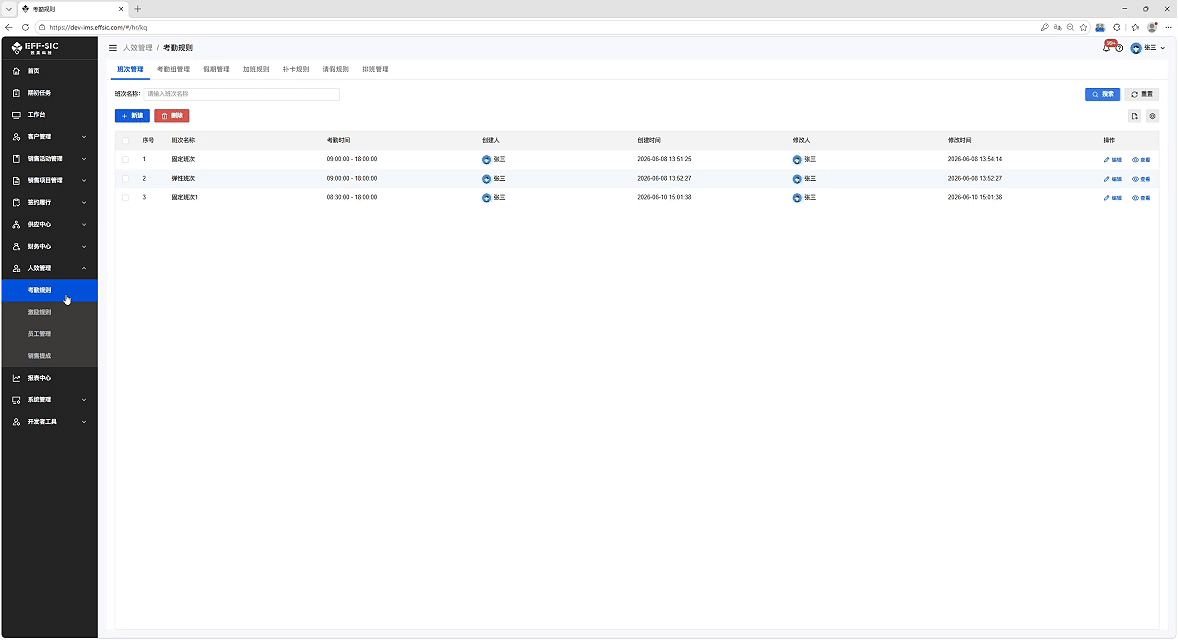
Task: Click the 重置 reset button
Action: click(1142, 94)
